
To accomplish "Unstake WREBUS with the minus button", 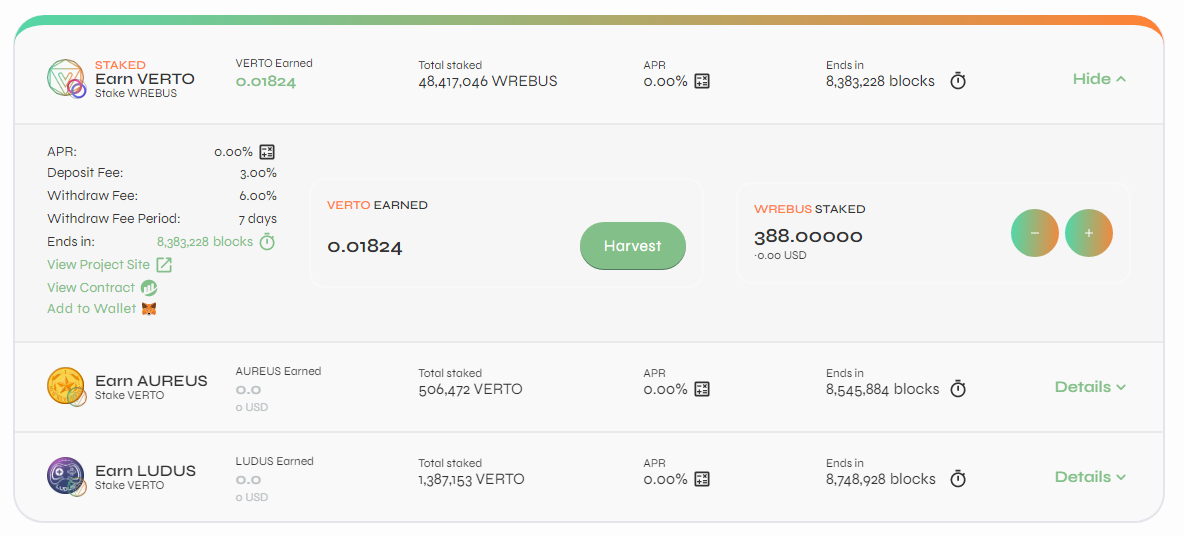I will 1034,233.
